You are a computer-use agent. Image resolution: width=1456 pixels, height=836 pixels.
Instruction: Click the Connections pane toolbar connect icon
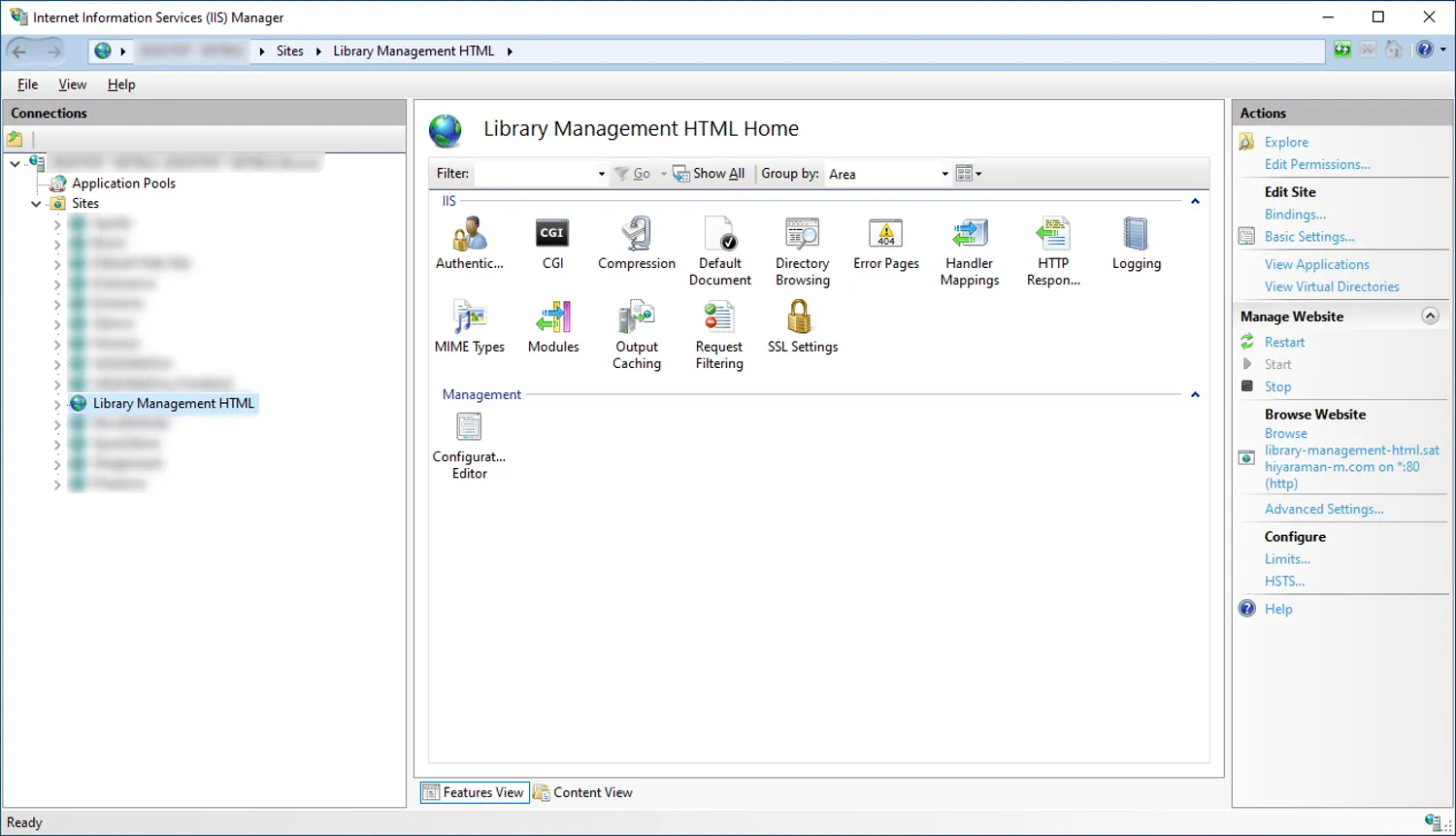(15, 139)
